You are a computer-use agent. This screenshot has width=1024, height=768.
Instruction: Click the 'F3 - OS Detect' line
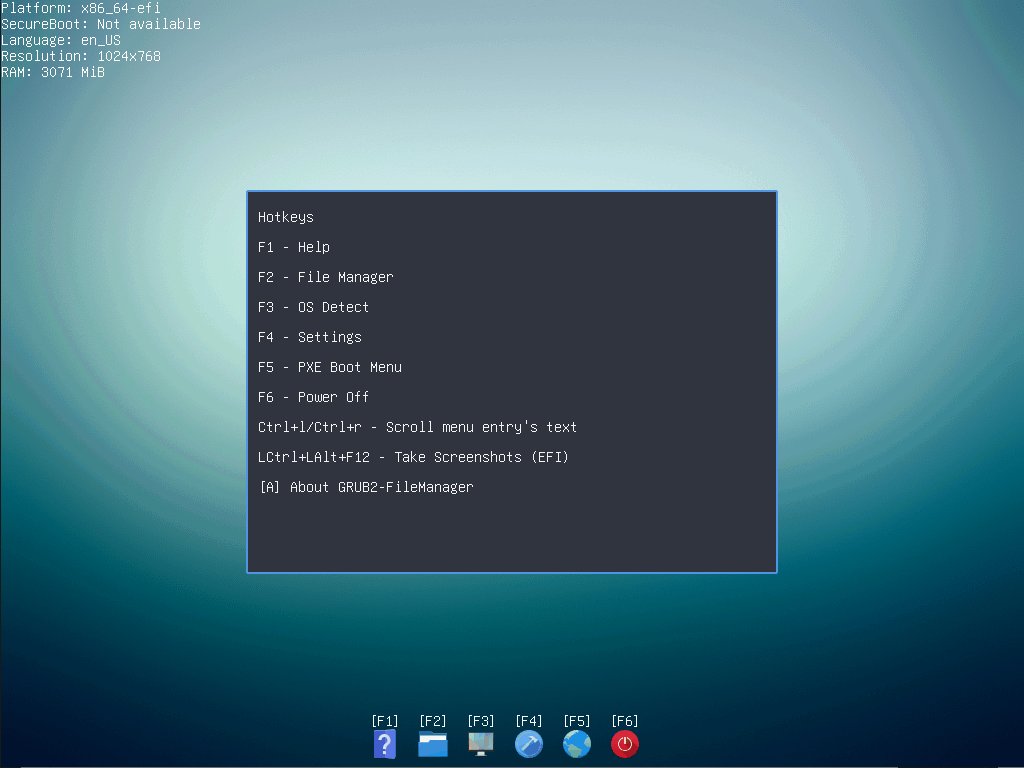(313, 307)
